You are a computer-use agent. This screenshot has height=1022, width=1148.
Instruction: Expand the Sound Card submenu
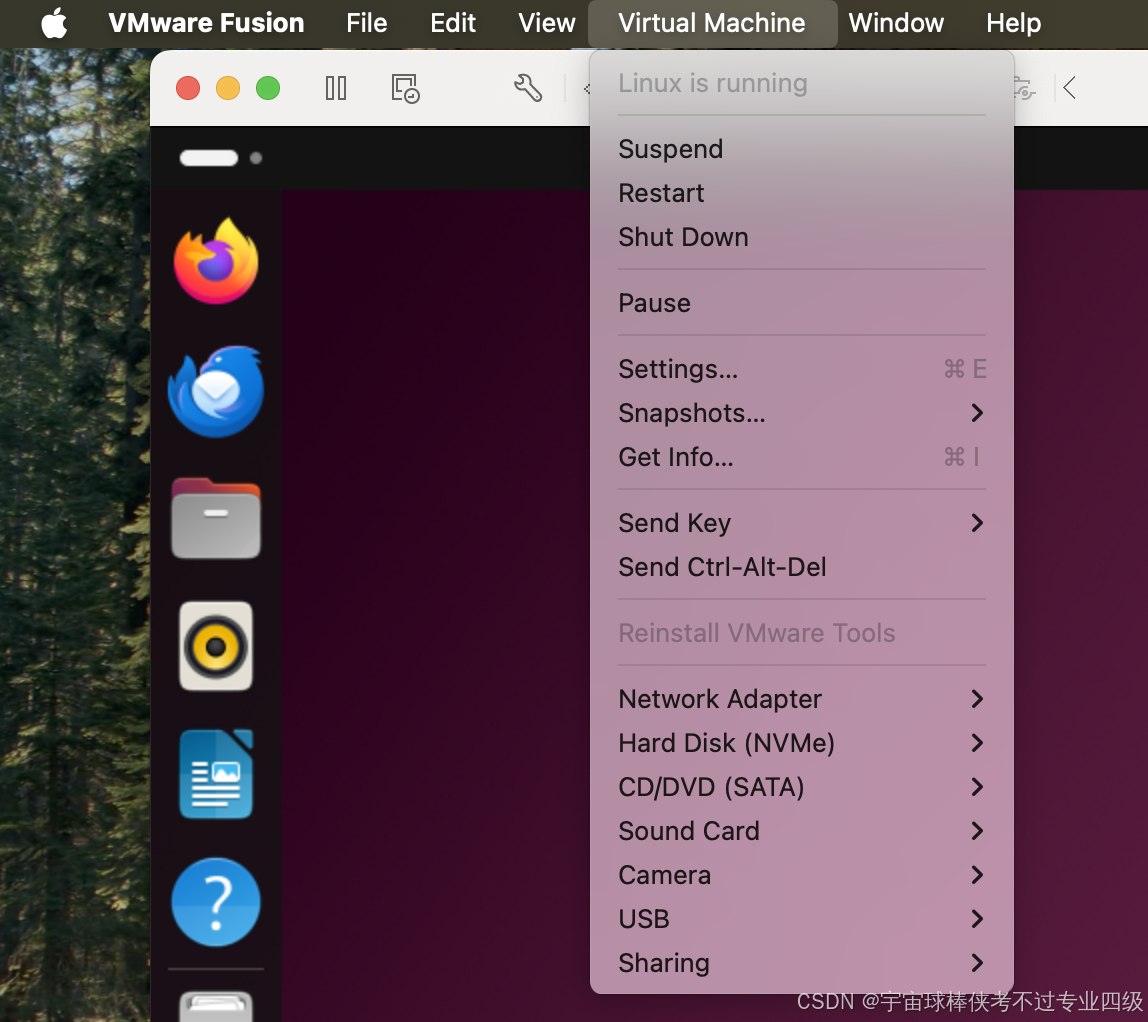[802, 831]
